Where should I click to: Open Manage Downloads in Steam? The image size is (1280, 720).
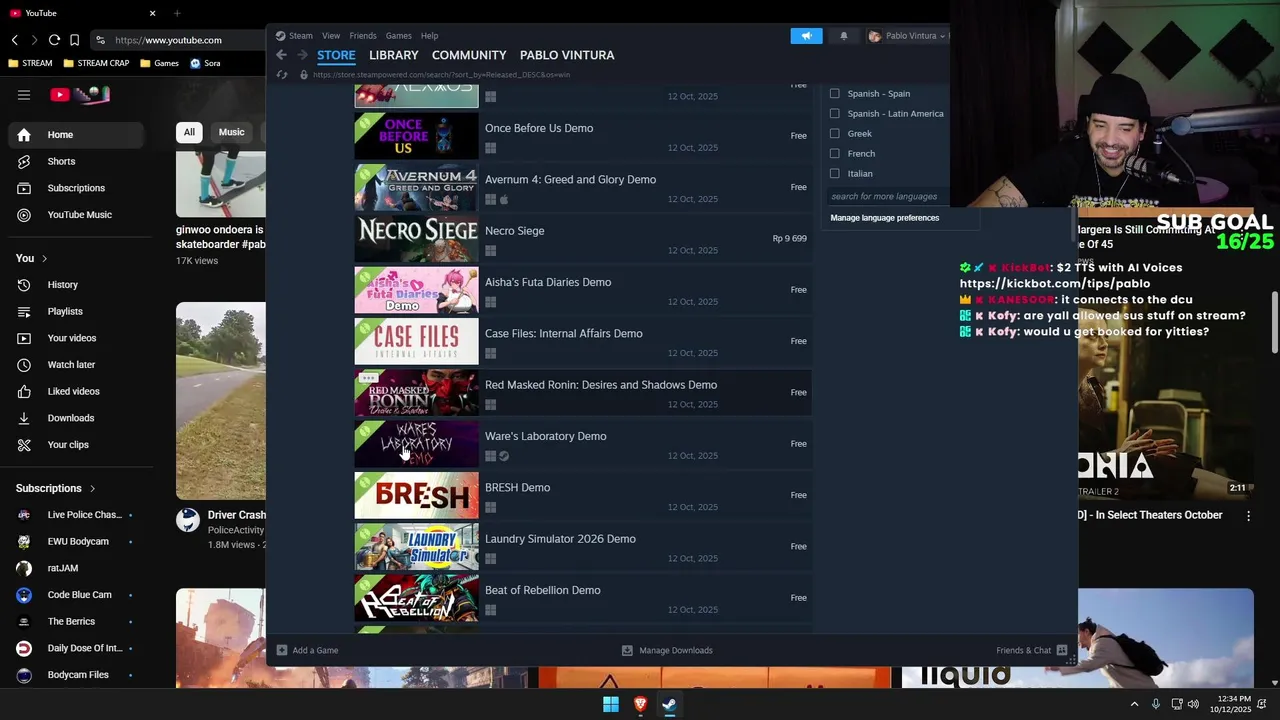pyautogui.click(x=667, y=650)
